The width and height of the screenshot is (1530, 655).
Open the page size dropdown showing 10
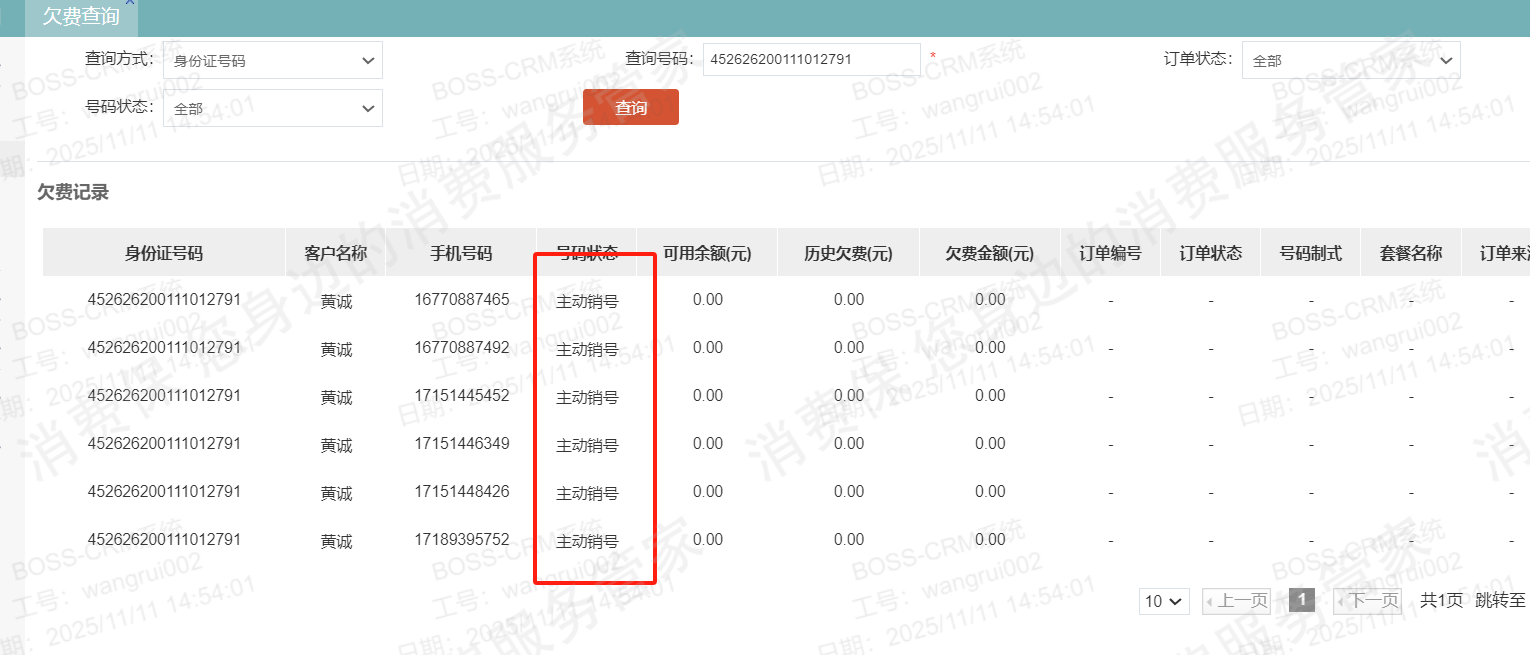1164,601
